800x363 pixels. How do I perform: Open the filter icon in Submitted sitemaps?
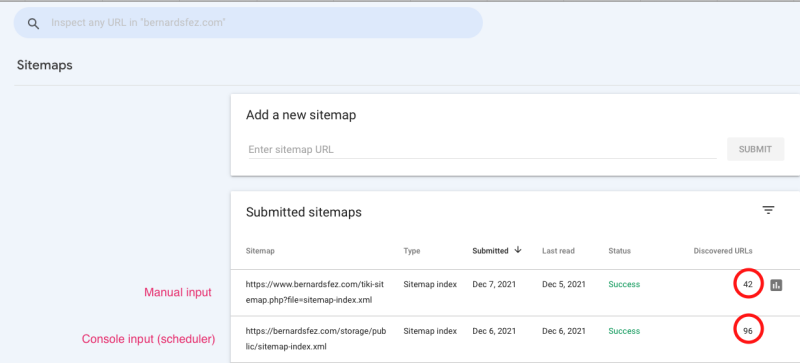tap(768, 210)
